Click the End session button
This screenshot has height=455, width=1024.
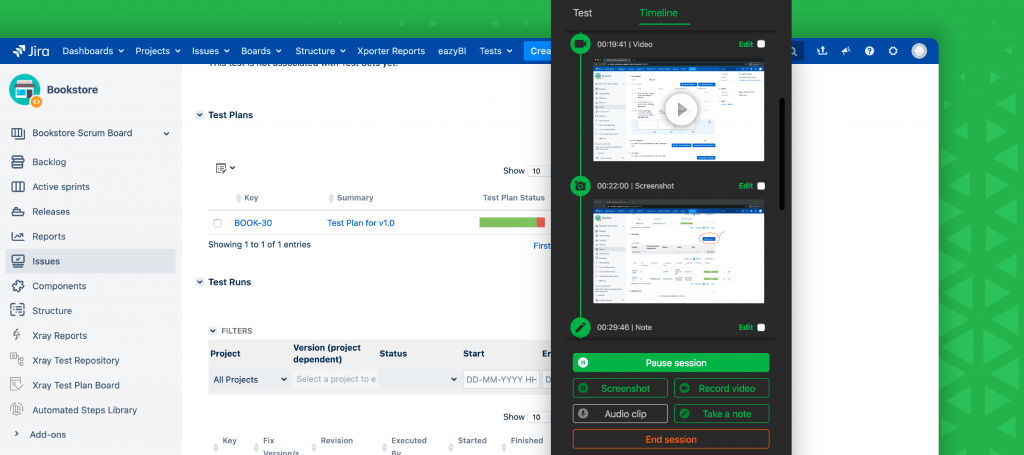[x=671, y=439]
